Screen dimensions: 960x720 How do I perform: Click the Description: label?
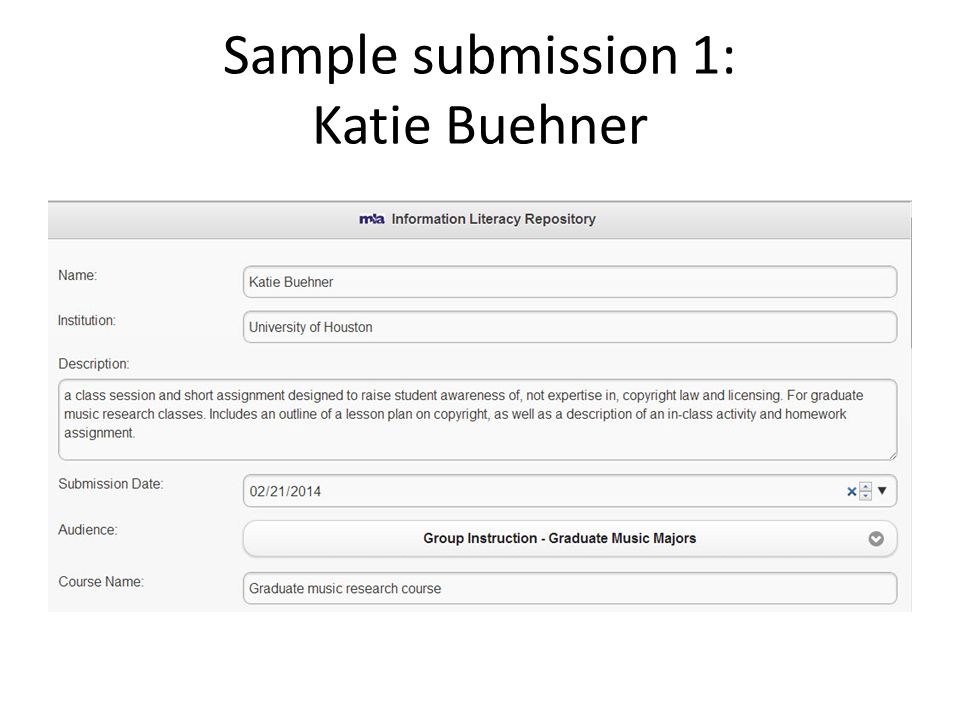tap(94, 364)
